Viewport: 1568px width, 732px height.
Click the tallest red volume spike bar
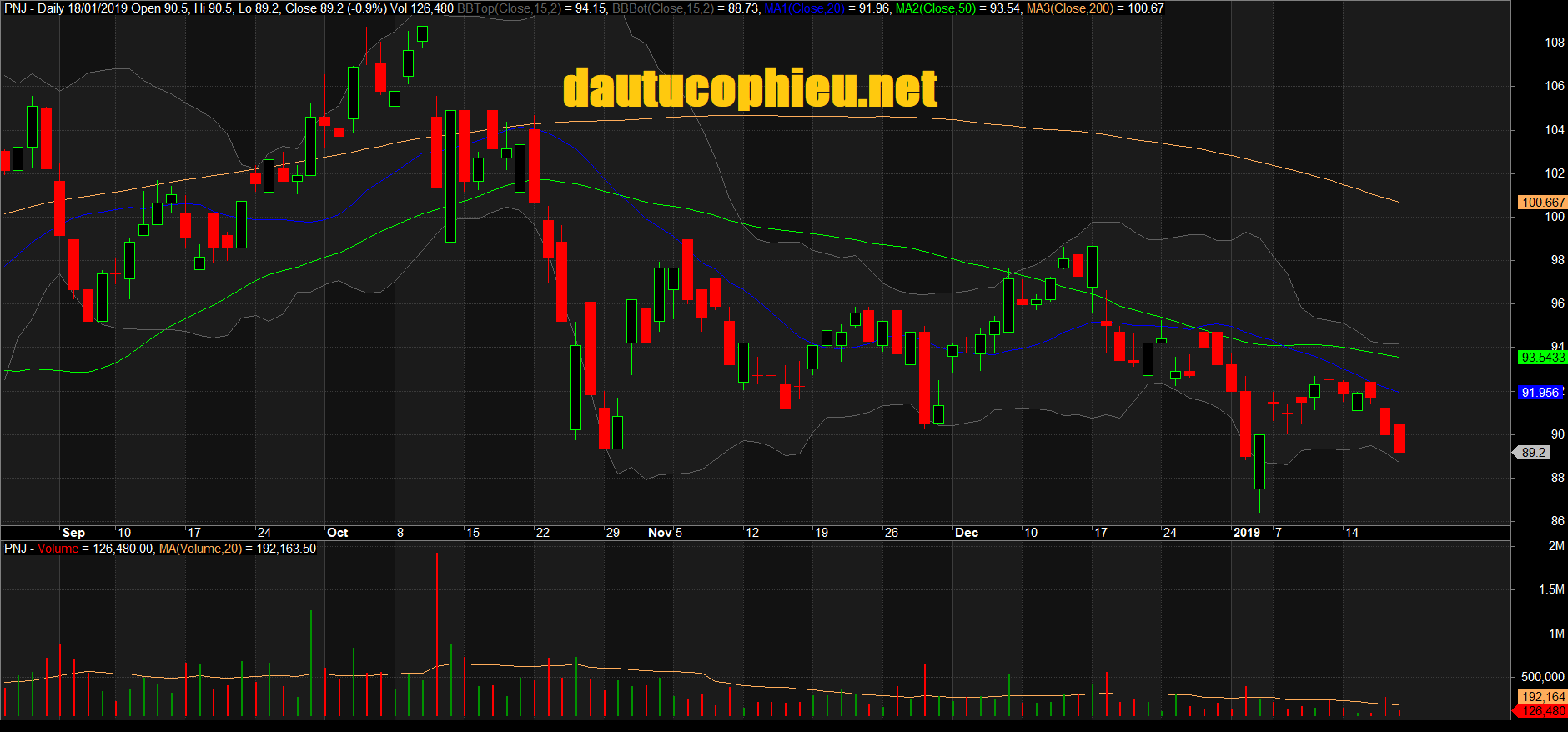(436, 634)
